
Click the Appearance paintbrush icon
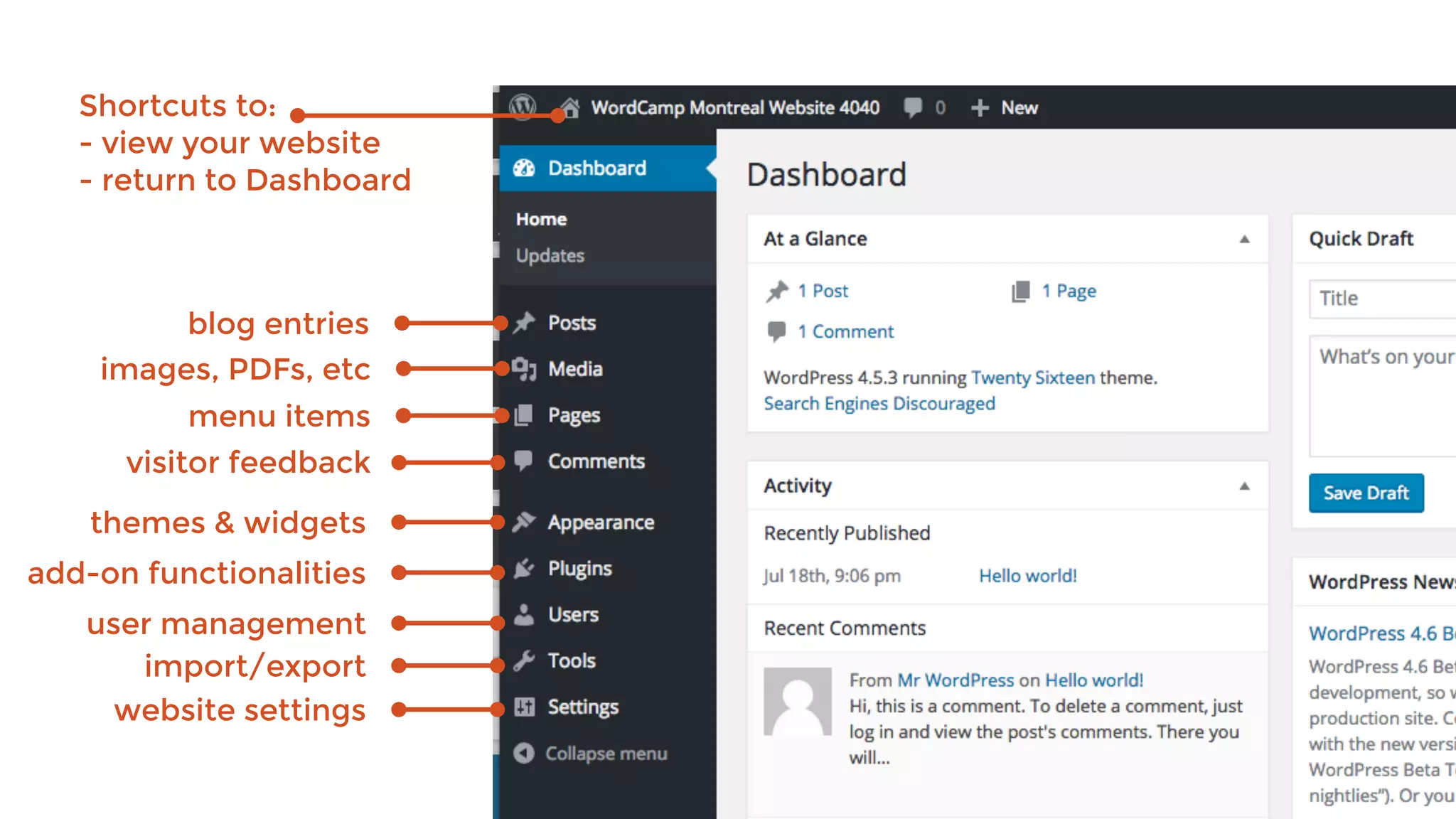[524, 522]
